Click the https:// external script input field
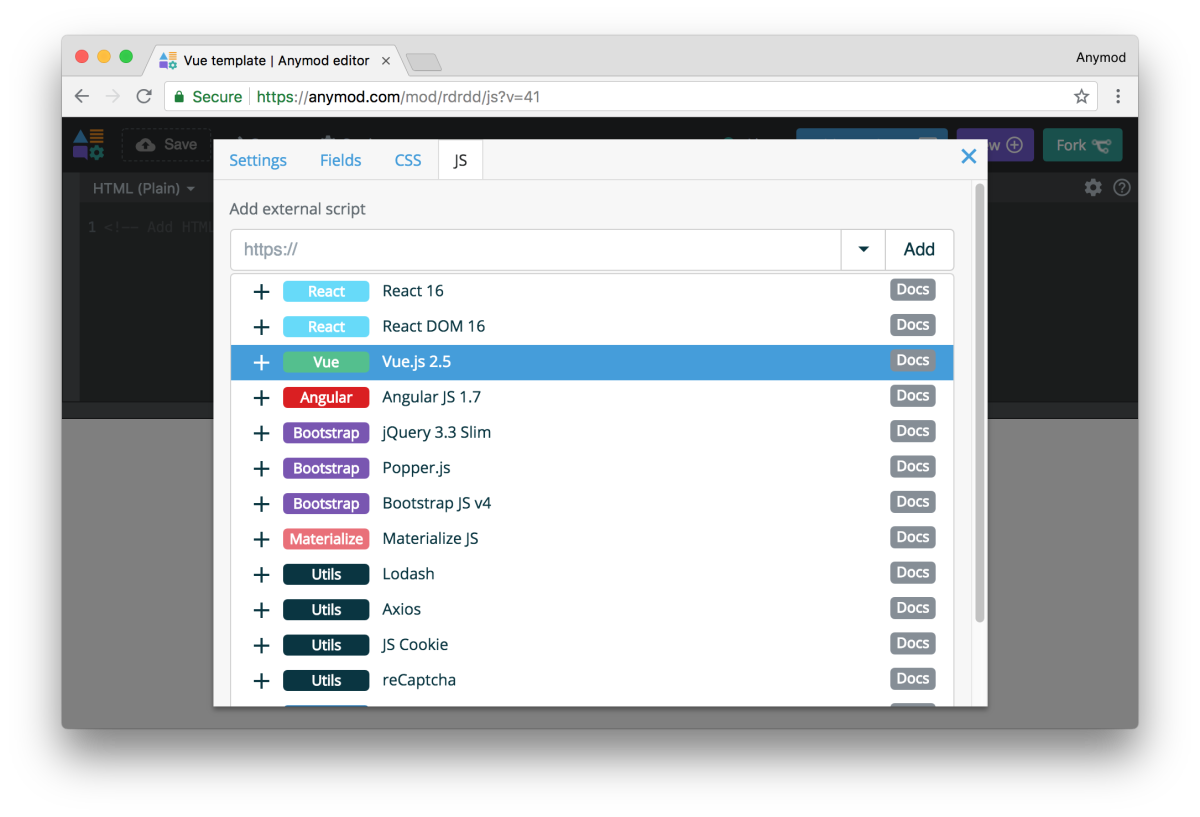The height and width of the screenshot is (817, 1200). click(x=536, y=250)
